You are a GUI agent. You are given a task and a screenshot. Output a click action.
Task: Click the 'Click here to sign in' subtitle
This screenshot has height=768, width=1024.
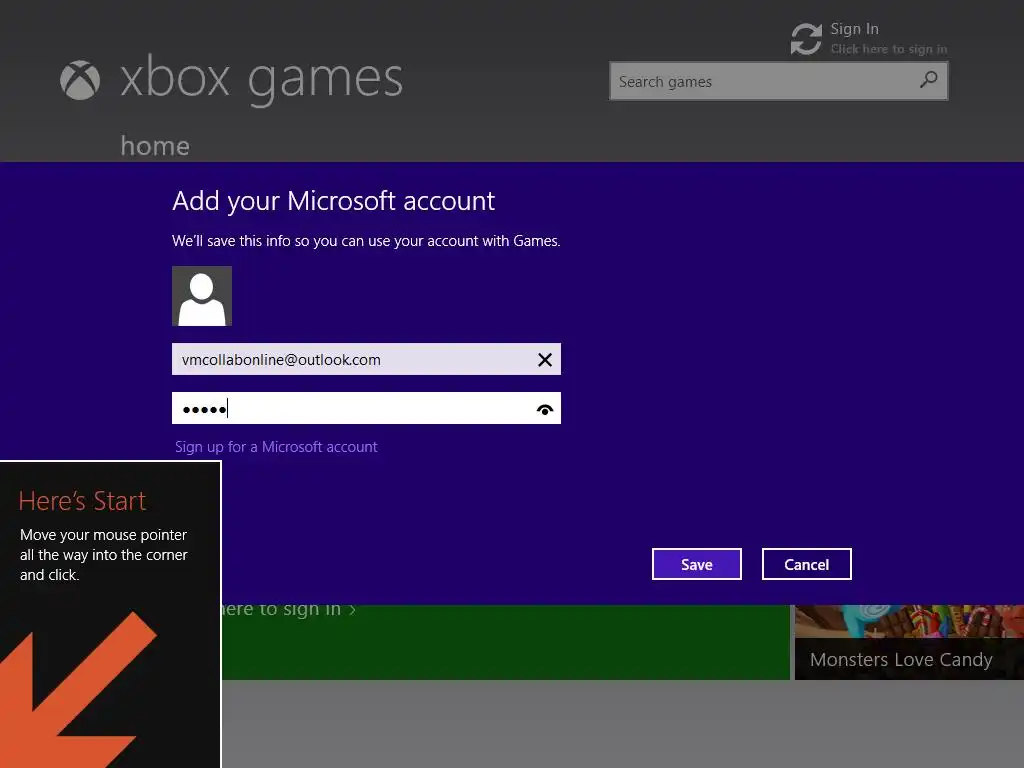pyautogui.click(x=889, y=49)
